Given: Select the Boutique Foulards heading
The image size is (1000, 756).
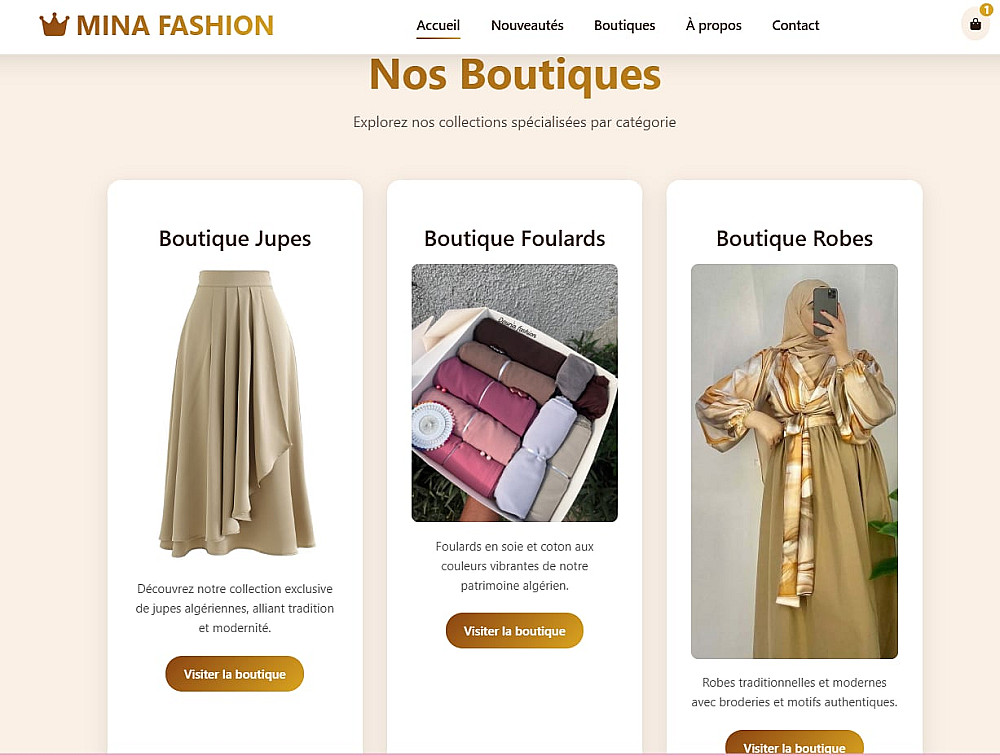Looking at the screenshot, I should tap(514, 239).
